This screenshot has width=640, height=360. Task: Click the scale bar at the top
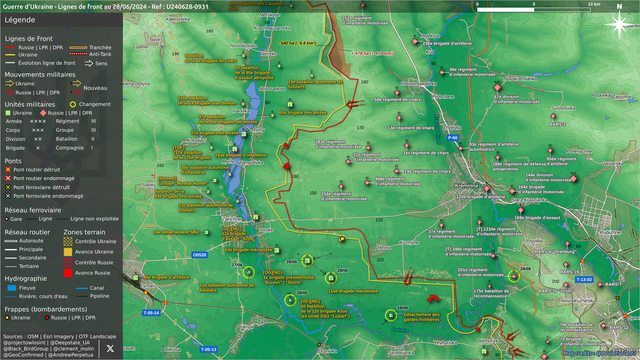(x=534, y=9)
